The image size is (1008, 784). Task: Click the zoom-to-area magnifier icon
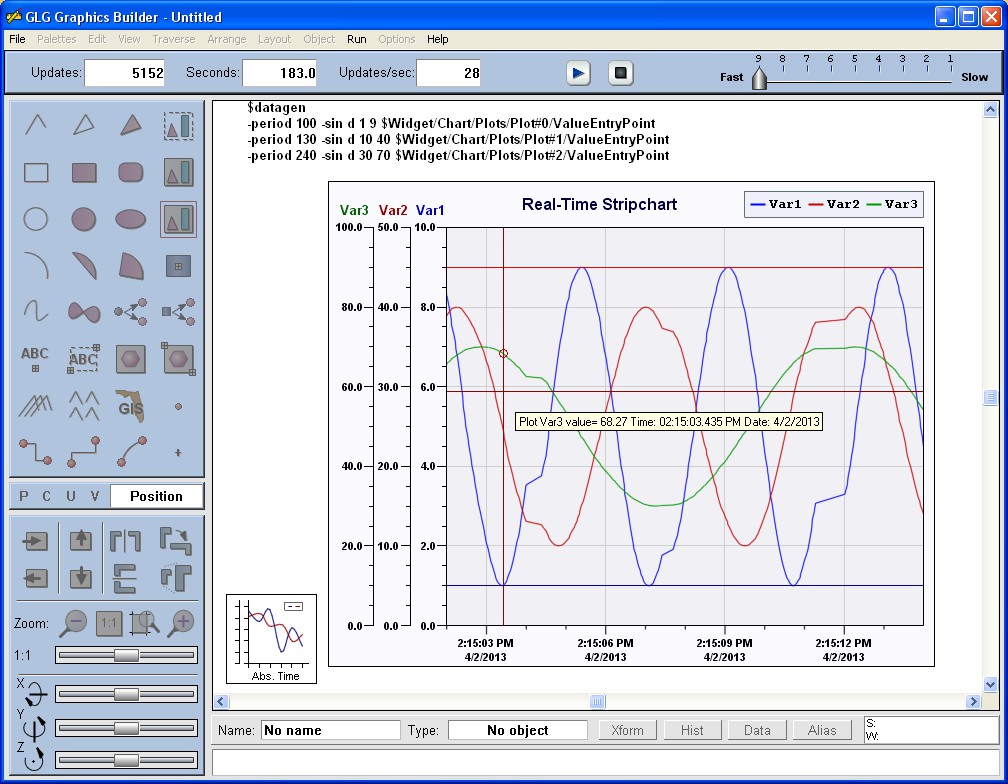145,623
